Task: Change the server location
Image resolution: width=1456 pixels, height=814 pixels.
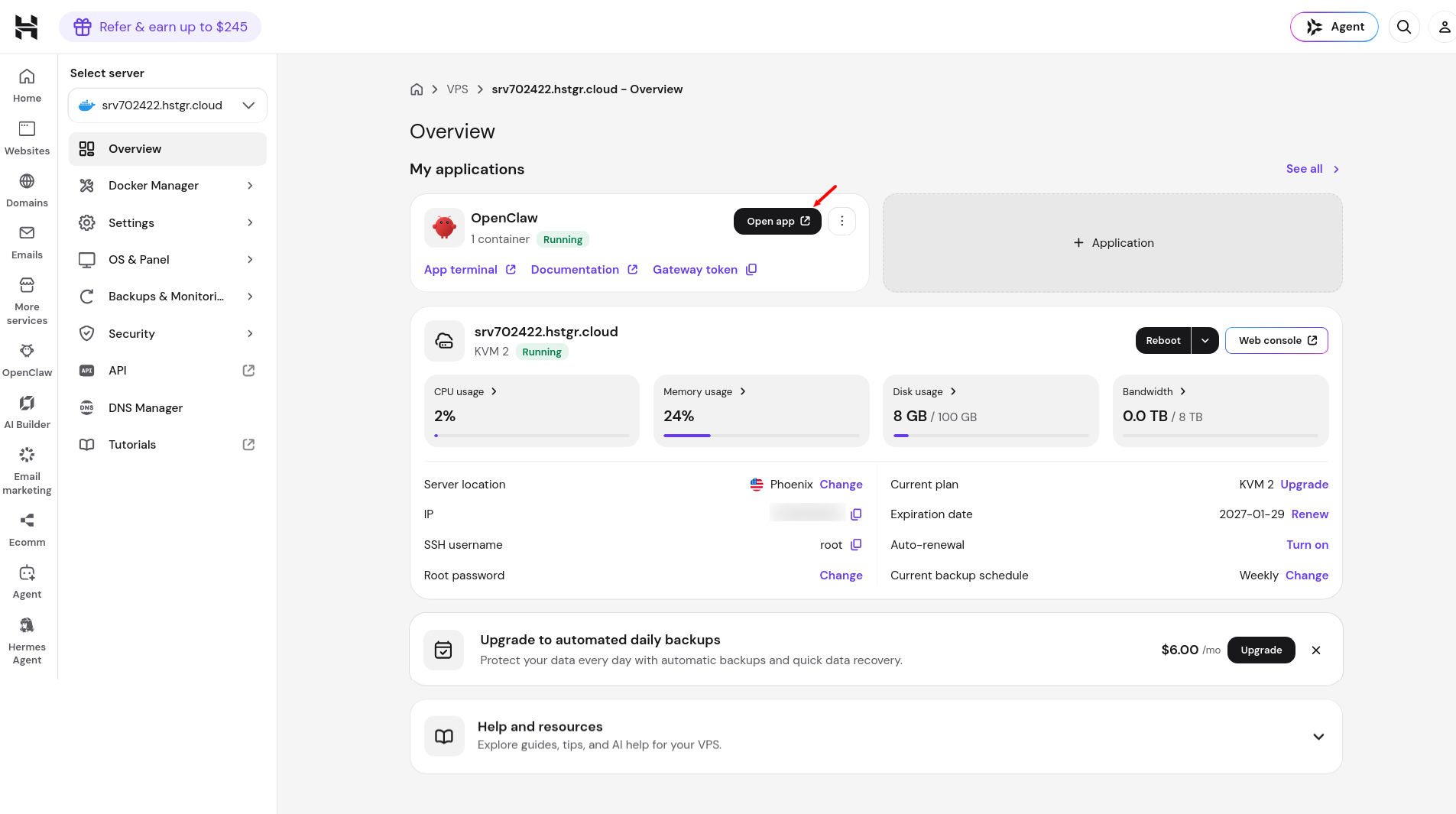Action: point(841,485)
